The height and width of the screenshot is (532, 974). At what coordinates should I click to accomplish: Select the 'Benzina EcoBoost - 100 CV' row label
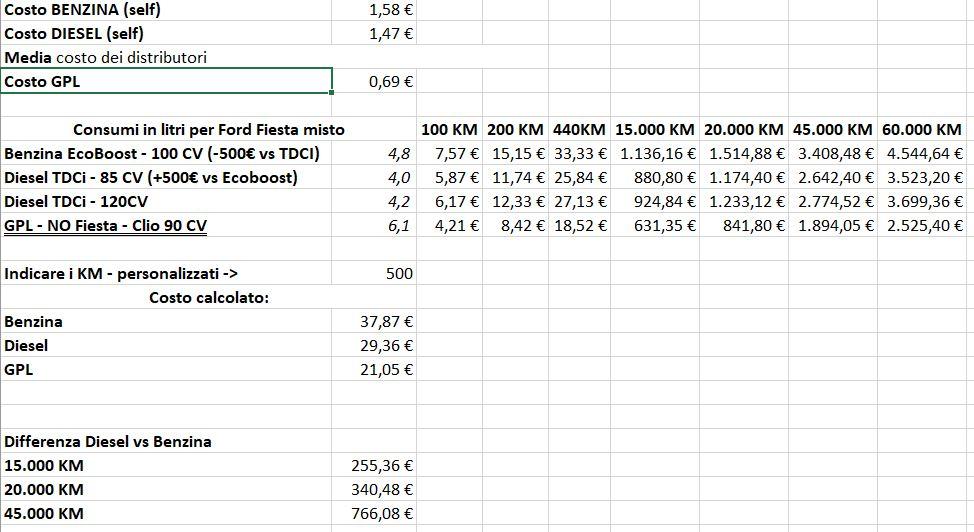pyautogui.click(x=166, y=154)
